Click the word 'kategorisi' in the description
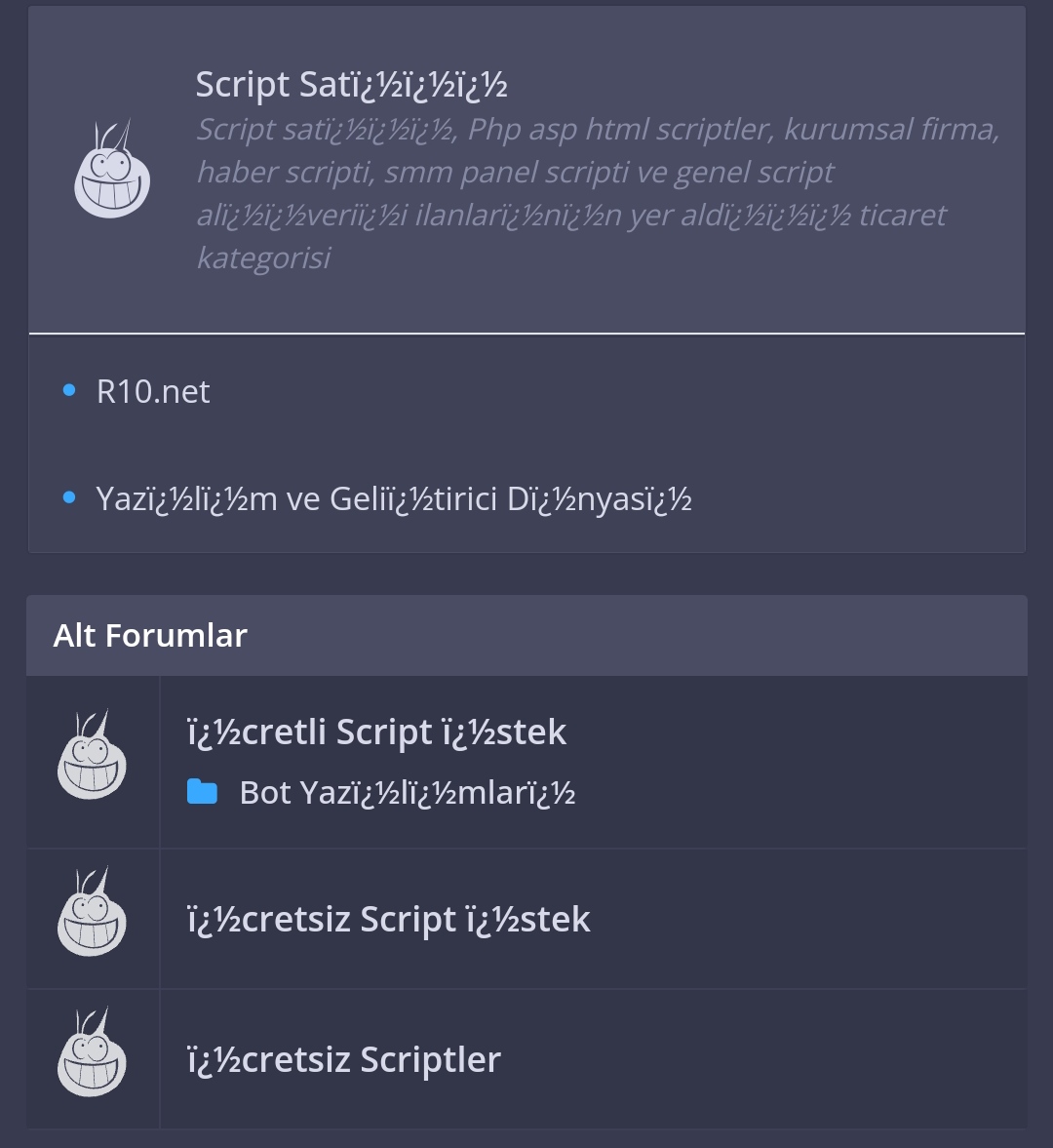Viewport: 1053px width, 1148px height. click(x=263, y=258)
